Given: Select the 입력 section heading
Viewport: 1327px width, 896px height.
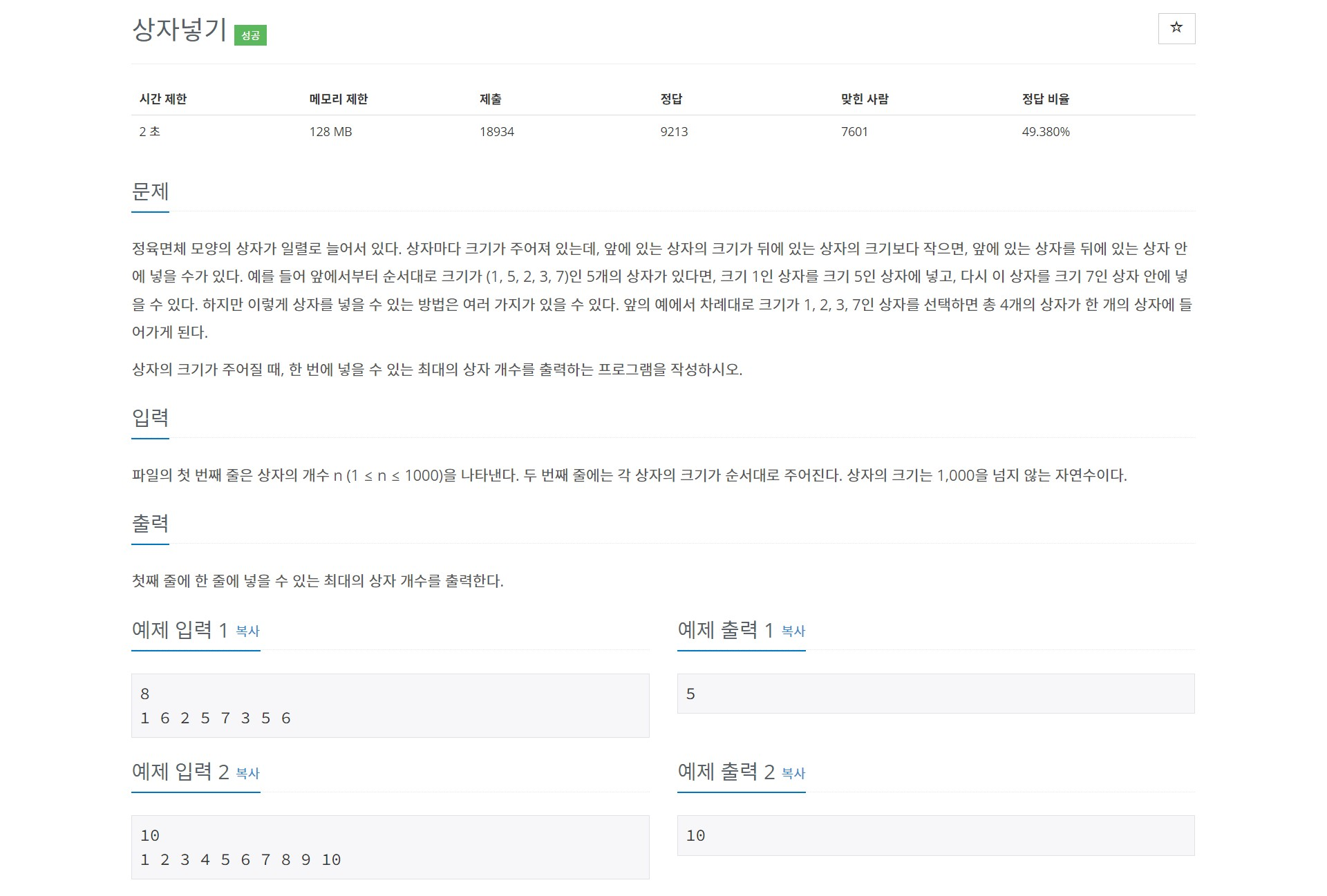Looking at the screenshot, I should (x=150, y=417).
